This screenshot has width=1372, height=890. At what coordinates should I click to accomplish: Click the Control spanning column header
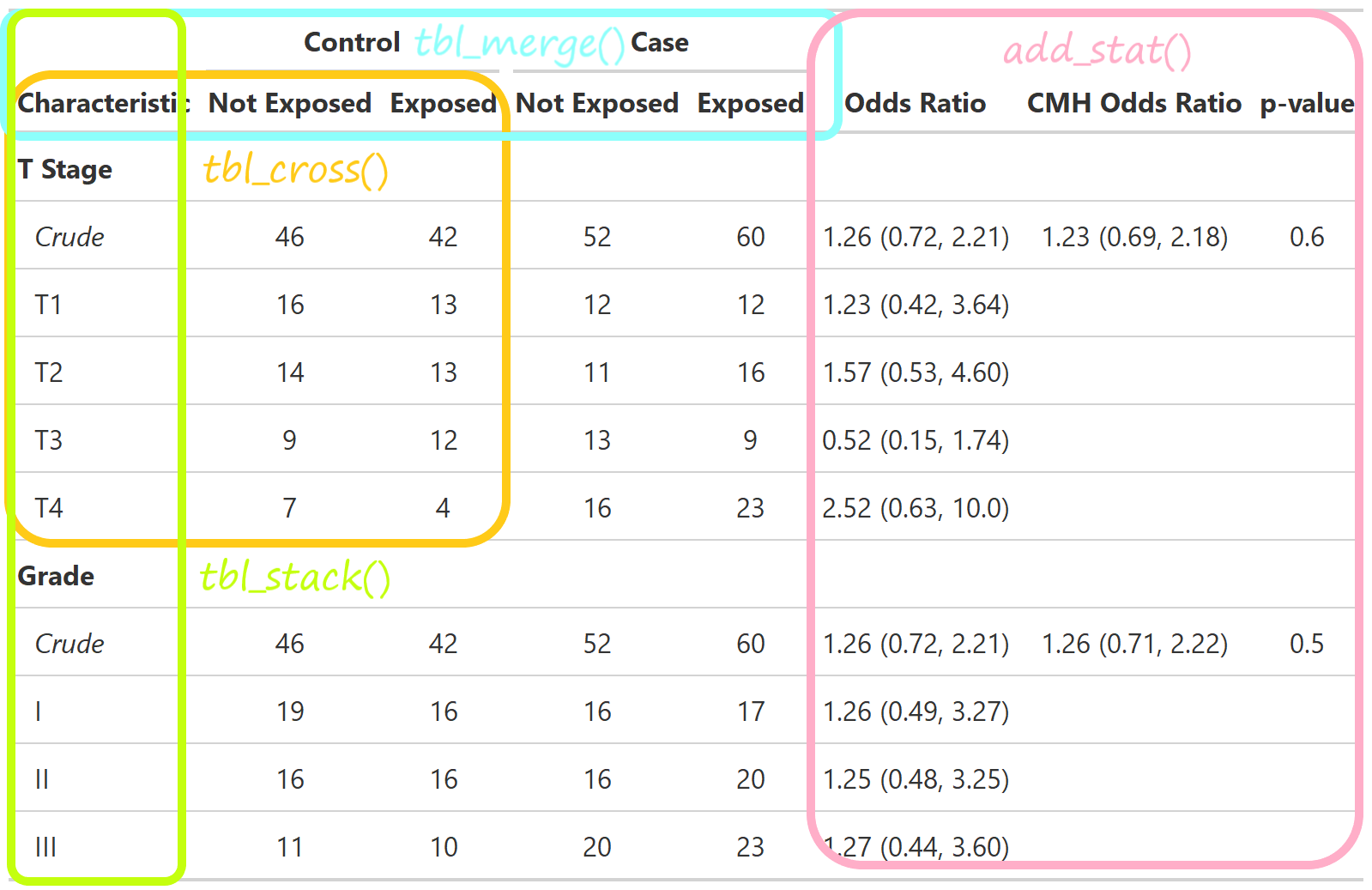click(x=352, y=42)
